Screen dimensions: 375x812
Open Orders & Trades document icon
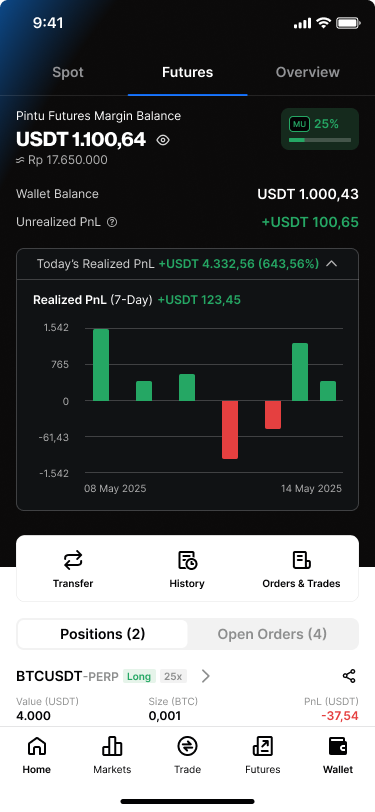(301, 560)
